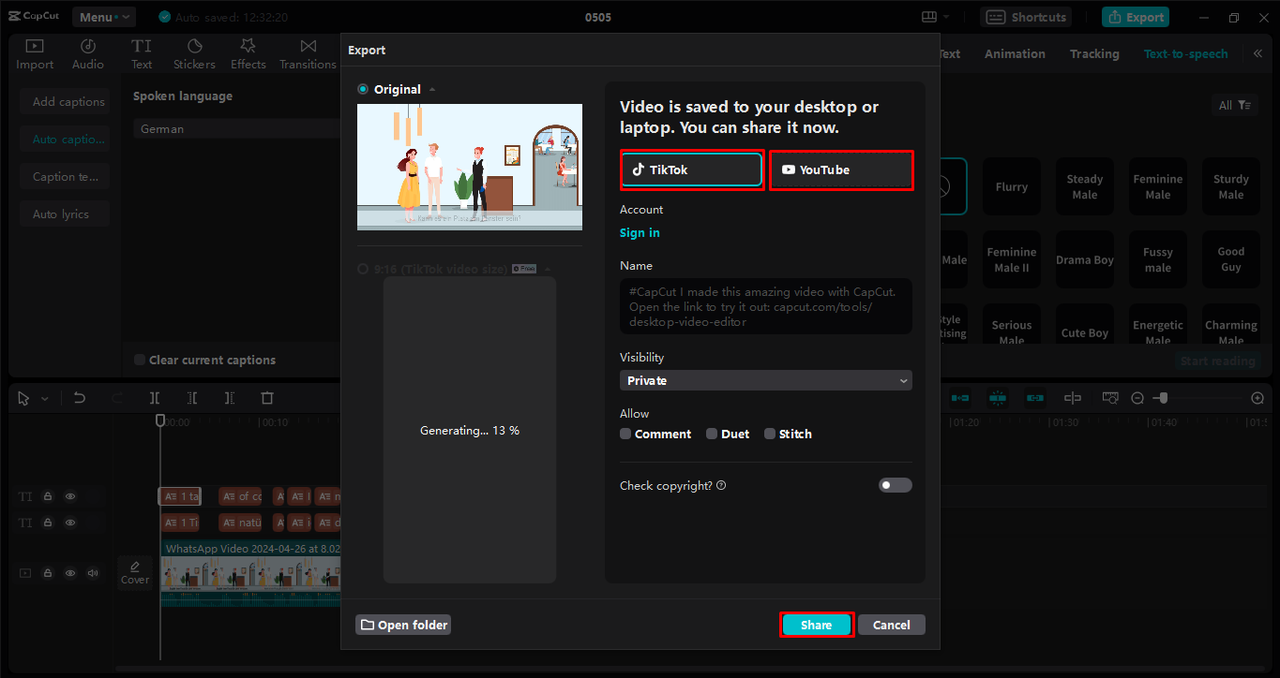Click the Delete trash icon in timeline toolbar
Screen dimensions: 1280x678
click(267, 398)
